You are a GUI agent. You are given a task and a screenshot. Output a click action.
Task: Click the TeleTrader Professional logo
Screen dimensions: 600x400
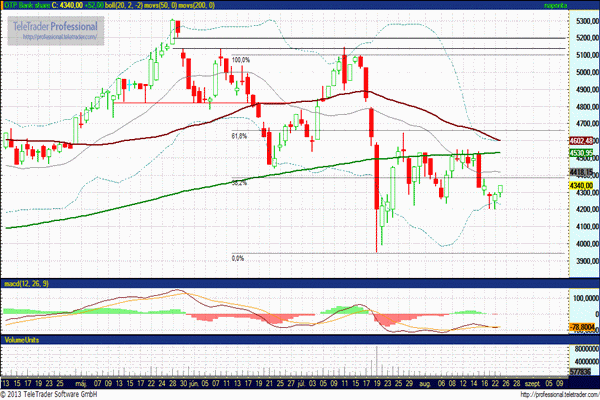pyautogui.click(x=55, y=25)
